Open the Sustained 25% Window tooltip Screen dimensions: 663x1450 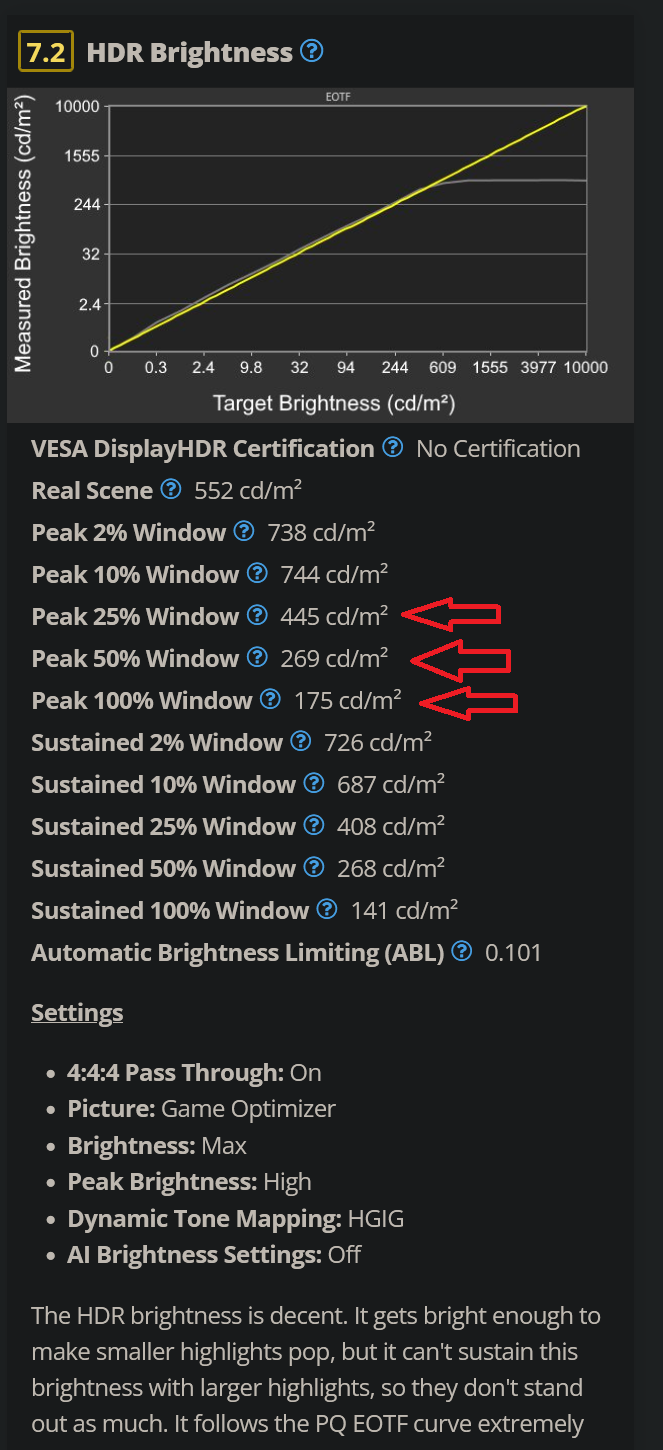coord(314,826)
